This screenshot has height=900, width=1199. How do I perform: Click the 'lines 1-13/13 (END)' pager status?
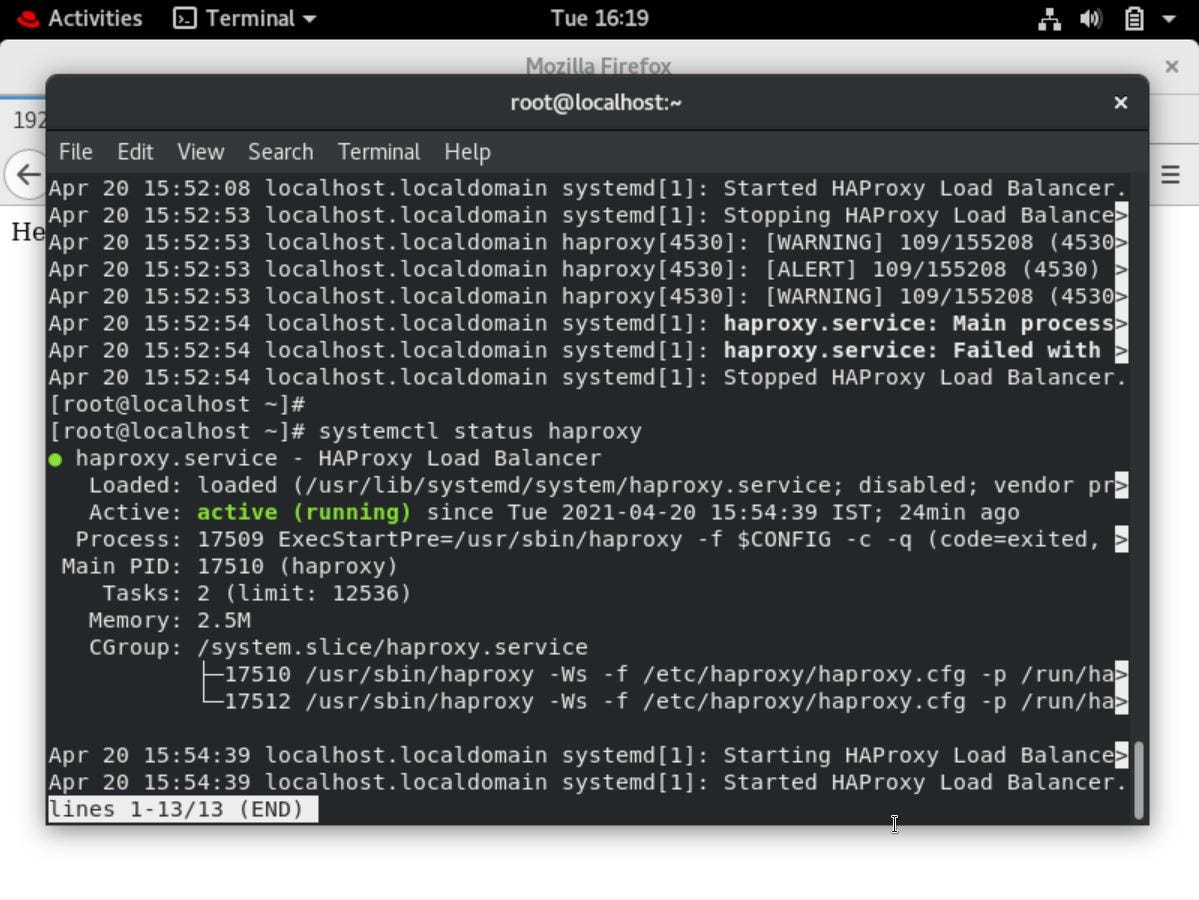click(183, 809)
